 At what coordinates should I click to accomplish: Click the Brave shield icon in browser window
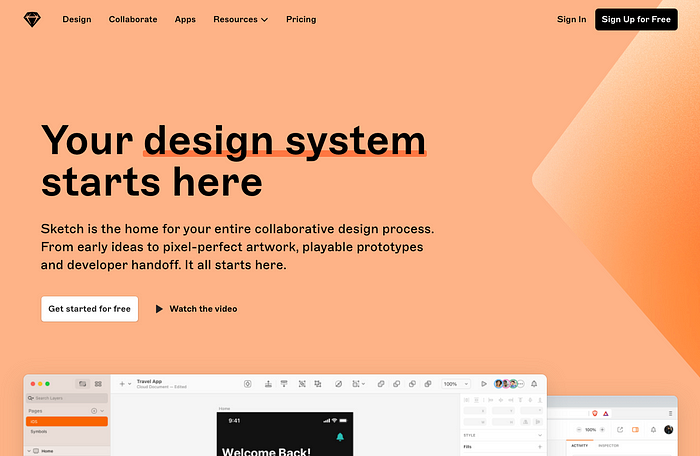click(x=595, y=414)
